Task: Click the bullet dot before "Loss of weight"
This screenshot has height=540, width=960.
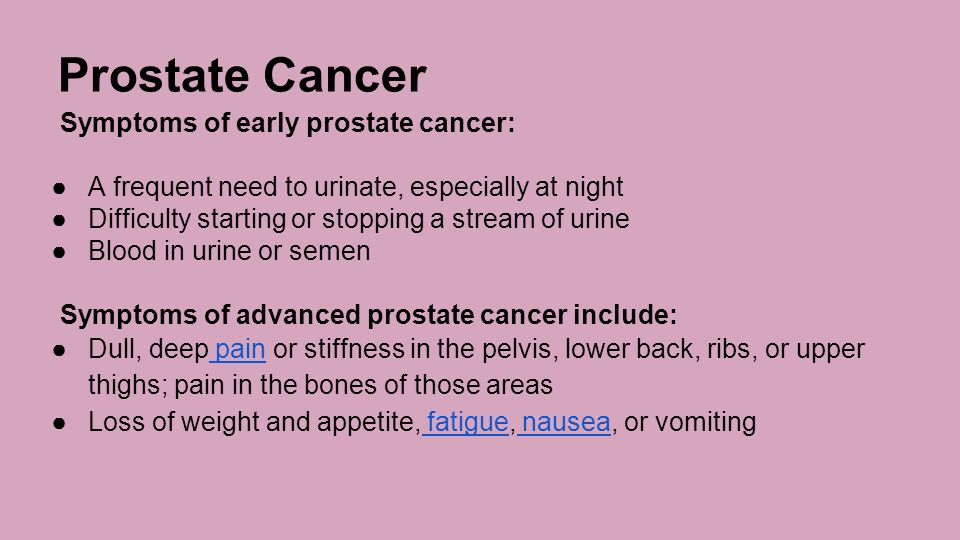Action: pos(59,423)
